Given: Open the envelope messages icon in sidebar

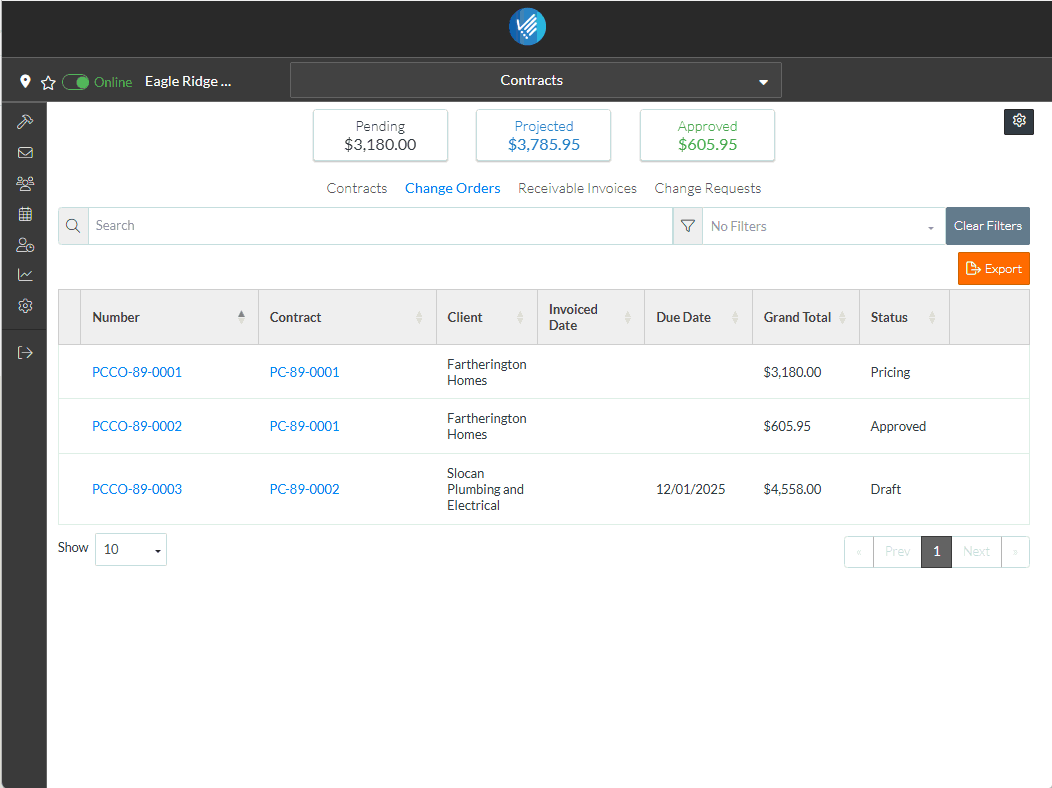Looking at the screenshot, I should tap(25, 153).
